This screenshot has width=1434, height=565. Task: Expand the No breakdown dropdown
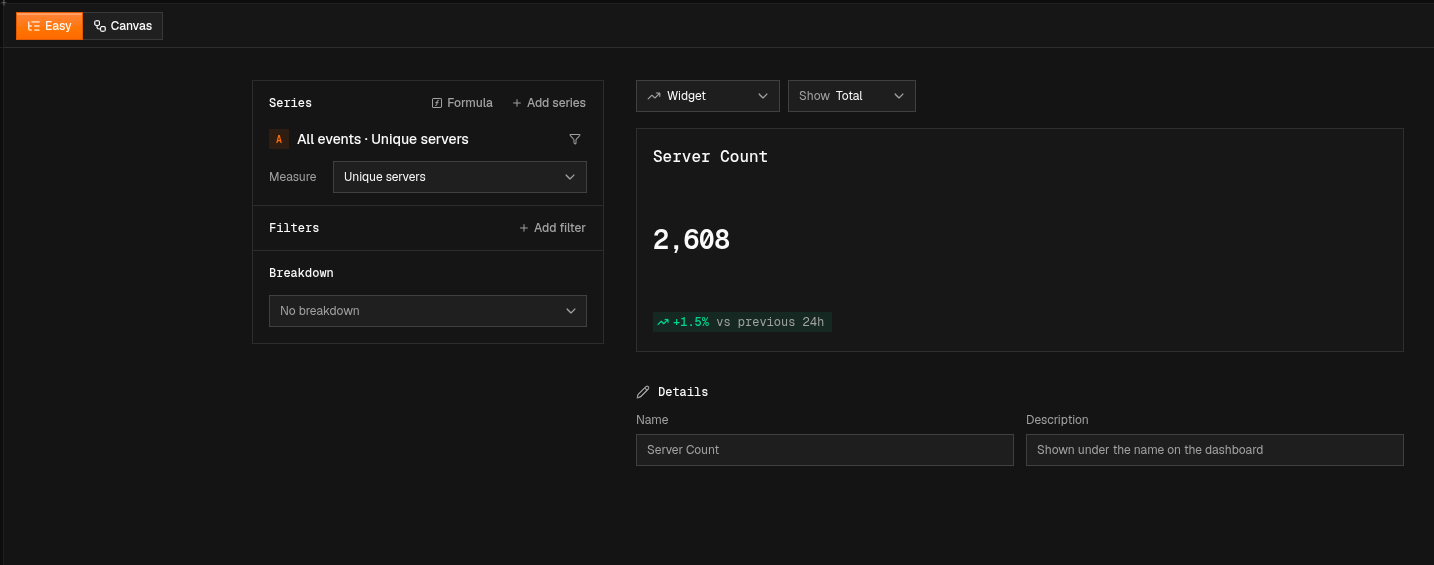coord(428,311)
